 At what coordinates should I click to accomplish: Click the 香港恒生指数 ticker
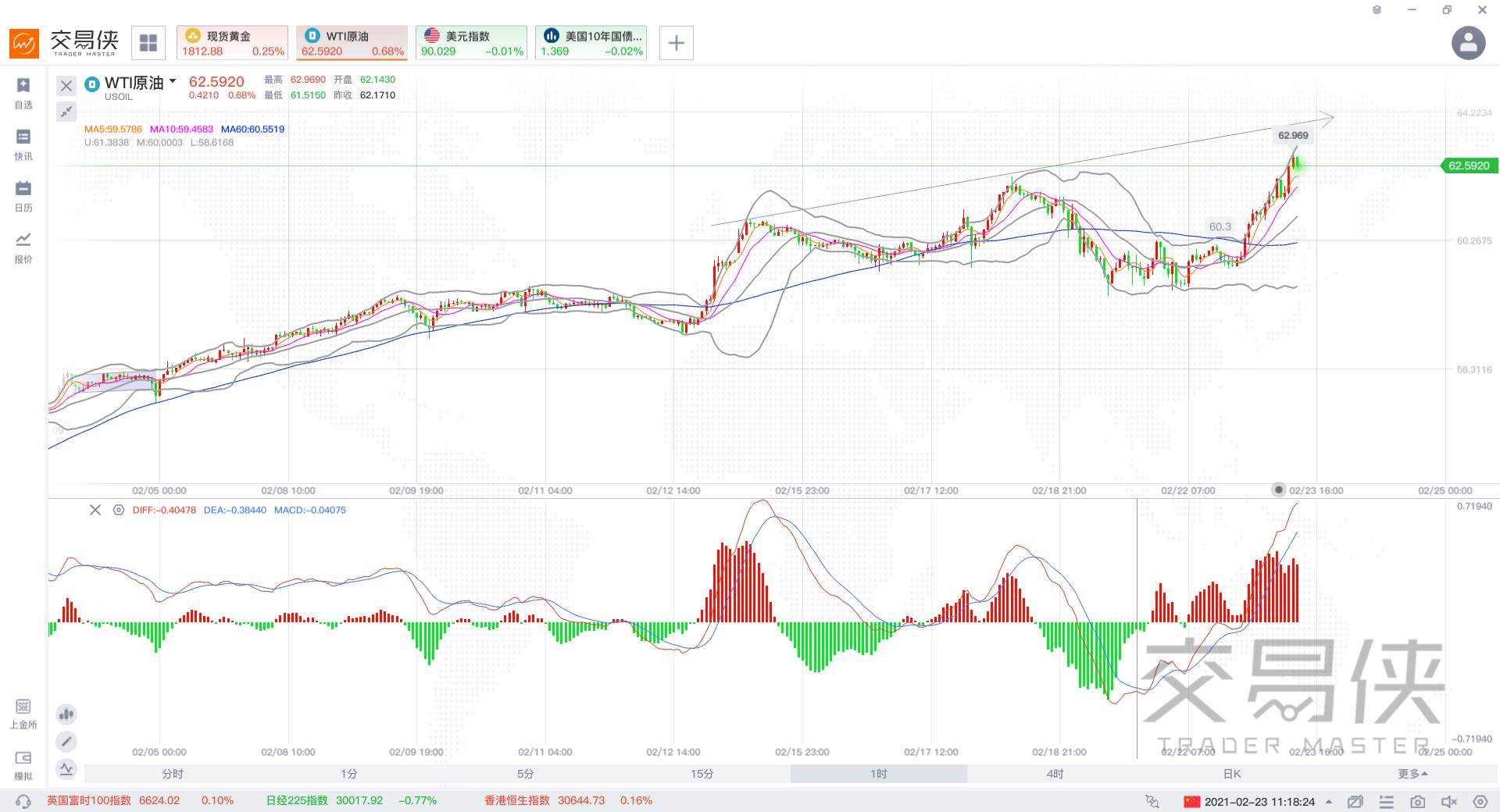pos(568,801)
